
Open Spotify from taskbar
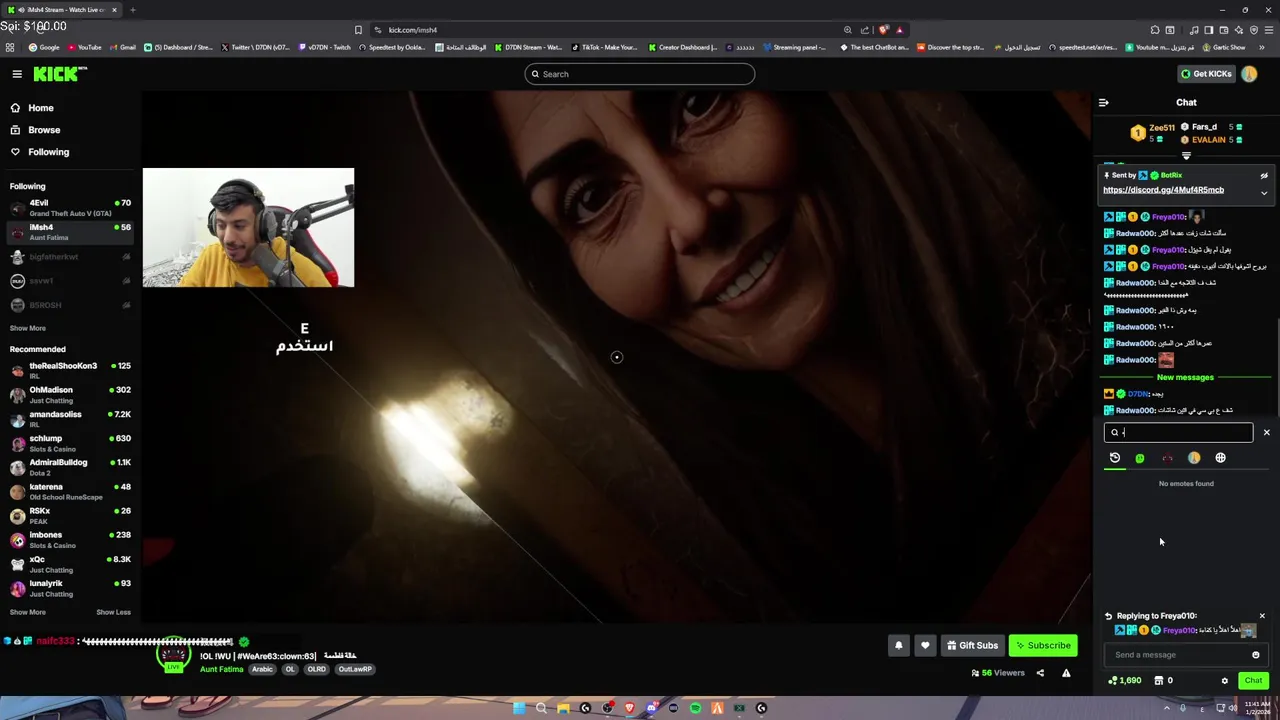[695, 708]
